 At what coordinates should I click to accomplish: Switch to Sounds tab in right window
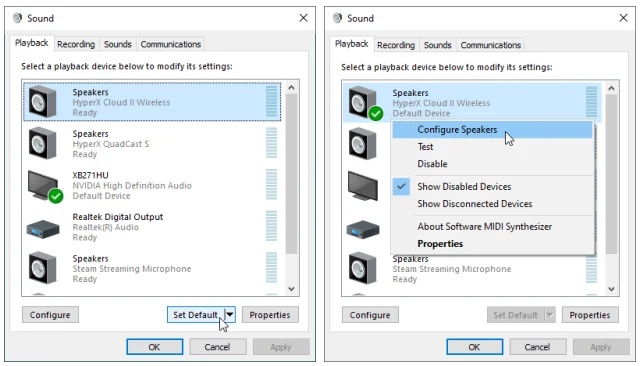click(437, 45)
